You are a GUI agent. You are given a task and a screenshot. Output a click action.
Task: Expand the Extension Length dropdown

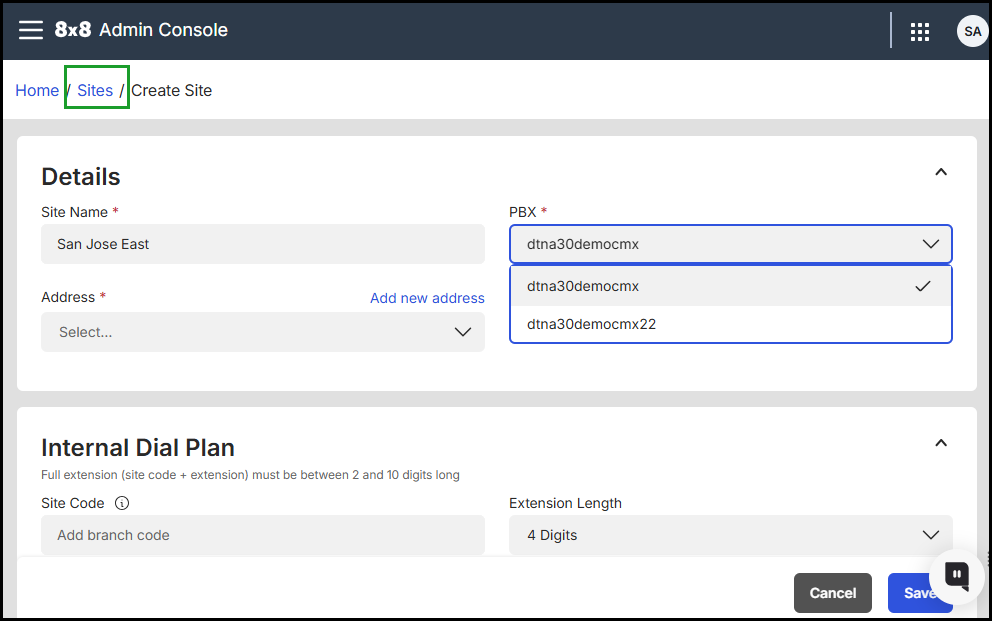[x=730, y=535]
